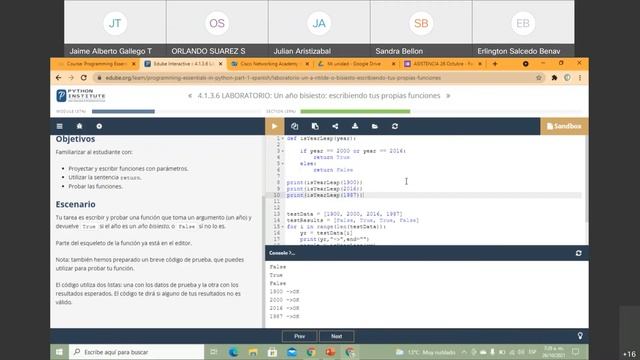Click the Python Institute logo
This screenshot has width=640, height=360.
81,96
